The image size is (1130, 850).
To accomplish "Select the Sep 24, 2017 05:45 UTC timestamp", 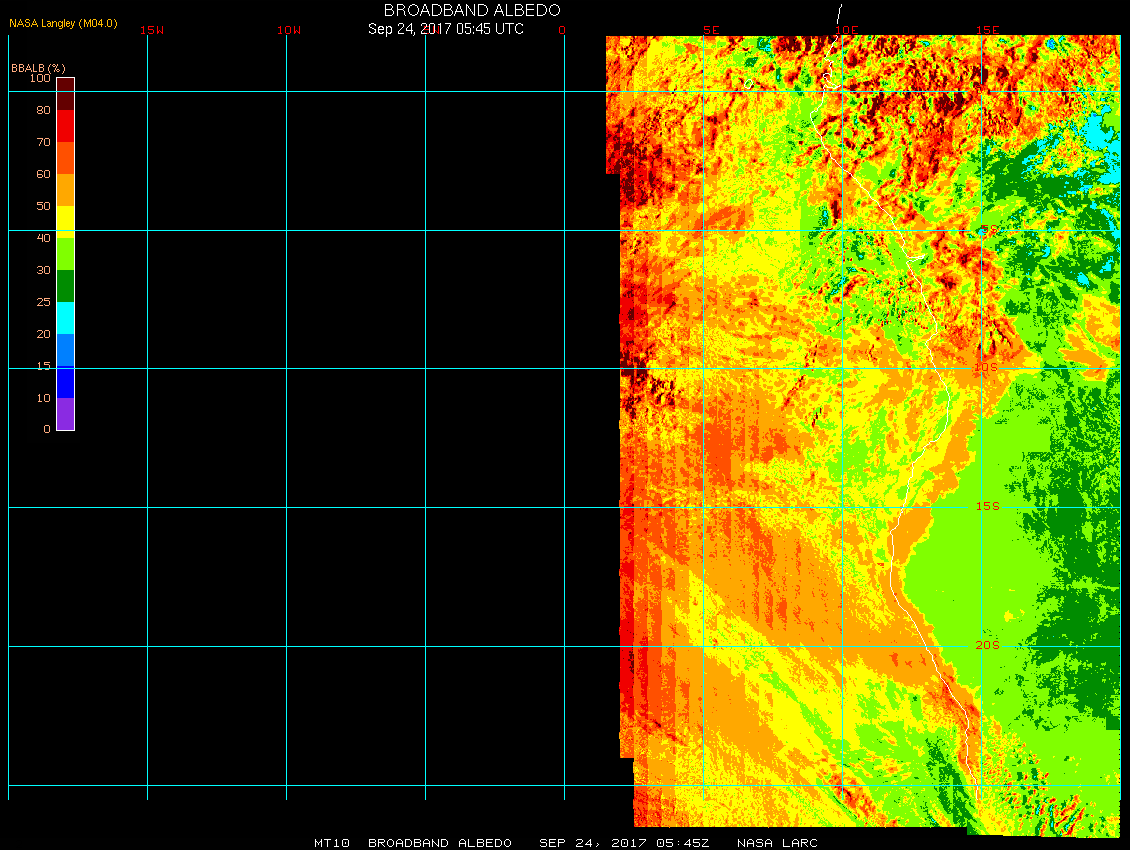I will (x=446, y=29).
